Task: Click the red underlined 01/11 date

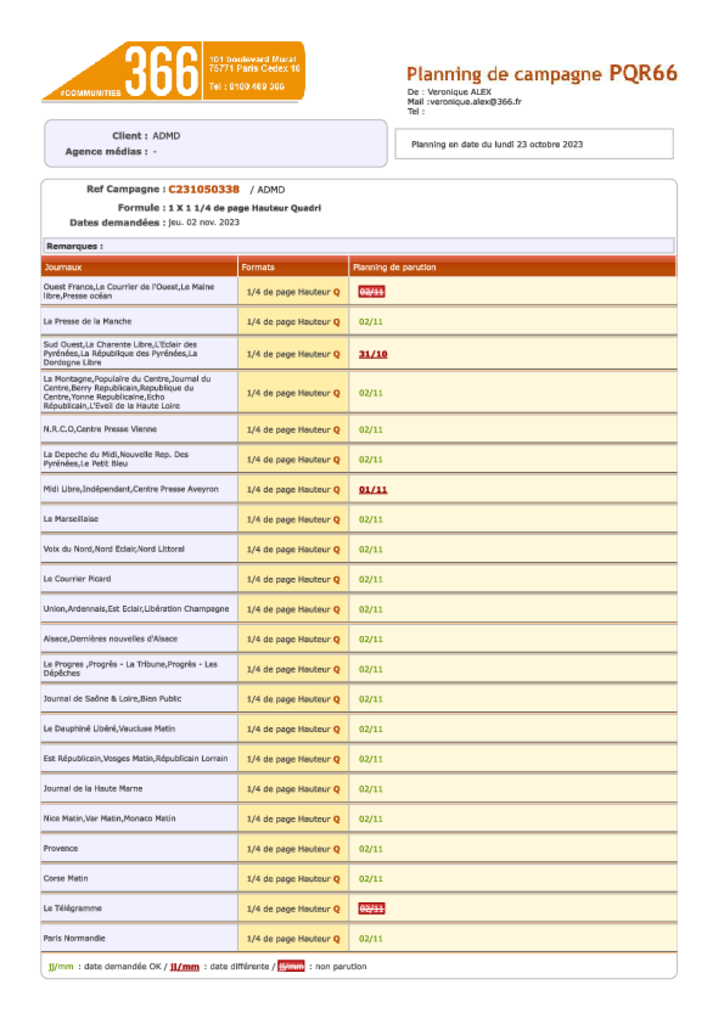Action: [373, 490]
